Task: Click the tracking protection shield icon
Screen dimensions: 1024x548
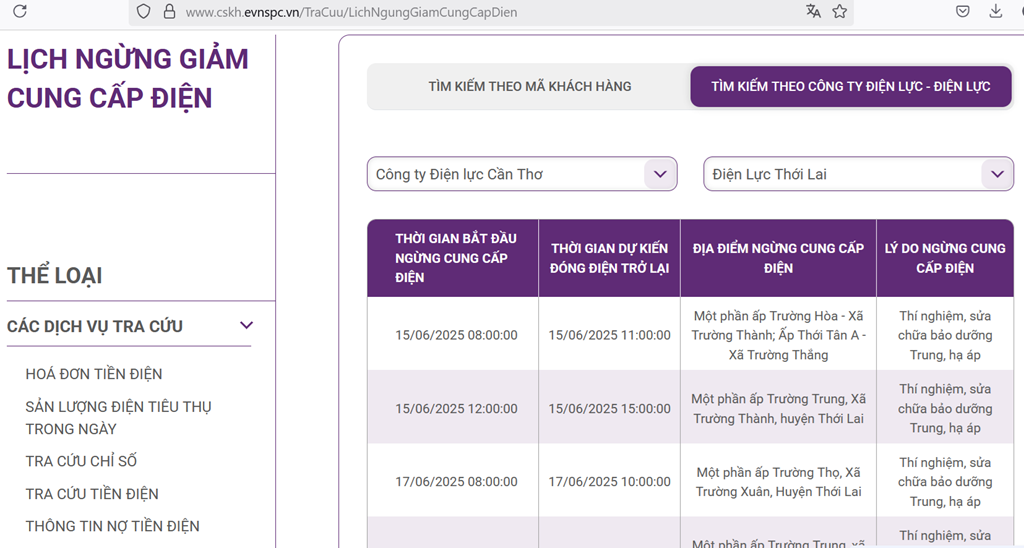Action: pos(143,12)
